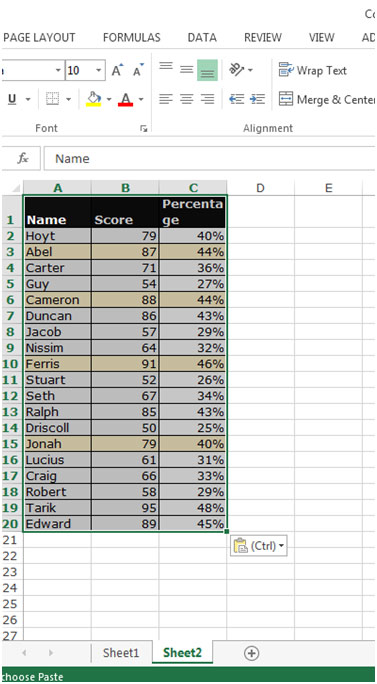Viewport: 377px width, 684px height.
Task: Toggle the bottom align button
Action: (x=207, y=70)
